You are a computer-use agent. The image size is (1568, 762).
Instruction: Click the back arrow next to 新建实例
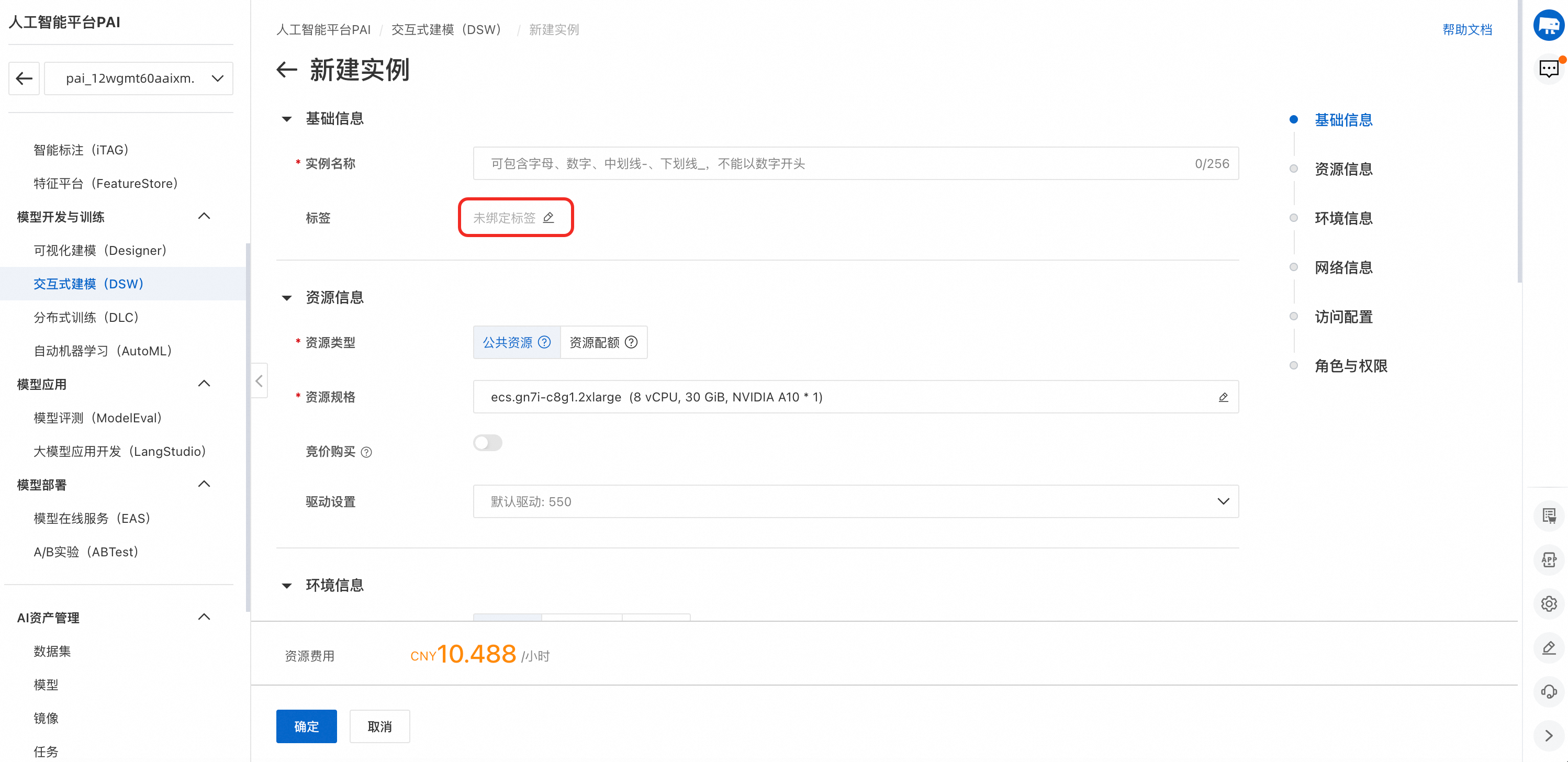286,70
